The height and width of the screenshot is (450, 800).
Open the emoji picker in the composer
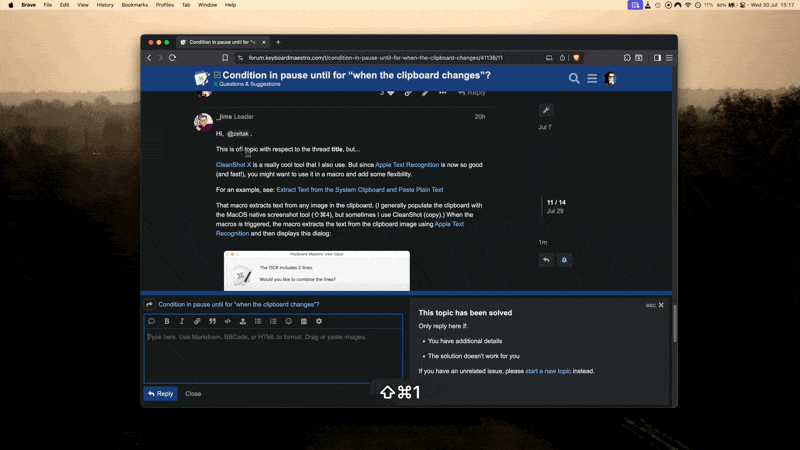(289, 321)
